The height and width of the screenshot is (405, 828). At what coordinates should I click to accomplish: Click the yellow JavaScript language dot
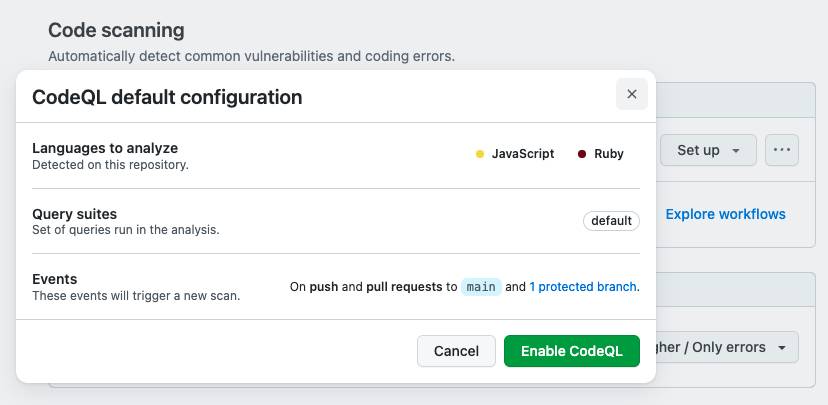coord(480,154)
